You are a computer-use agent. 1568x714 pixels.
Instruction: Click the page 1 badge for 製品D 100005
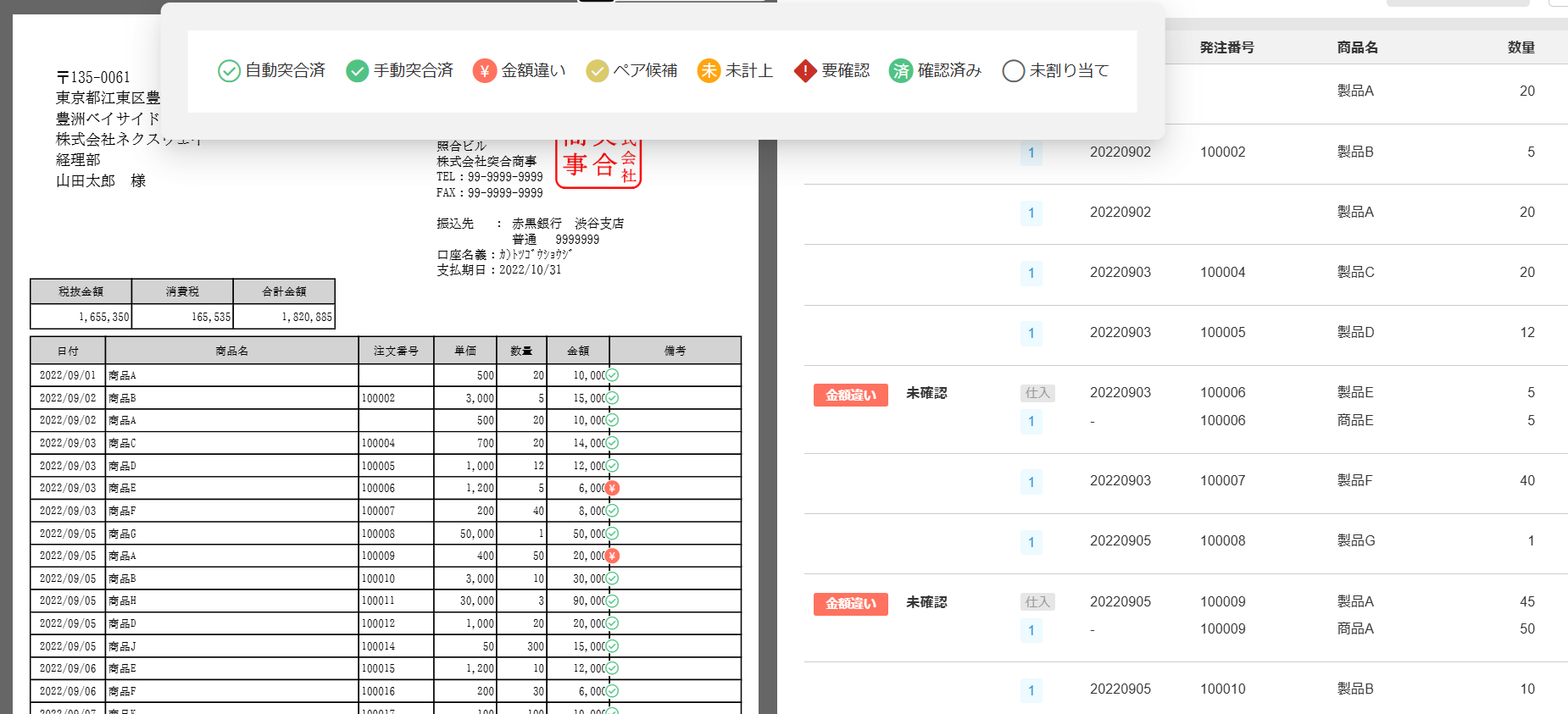[1031, 334]
